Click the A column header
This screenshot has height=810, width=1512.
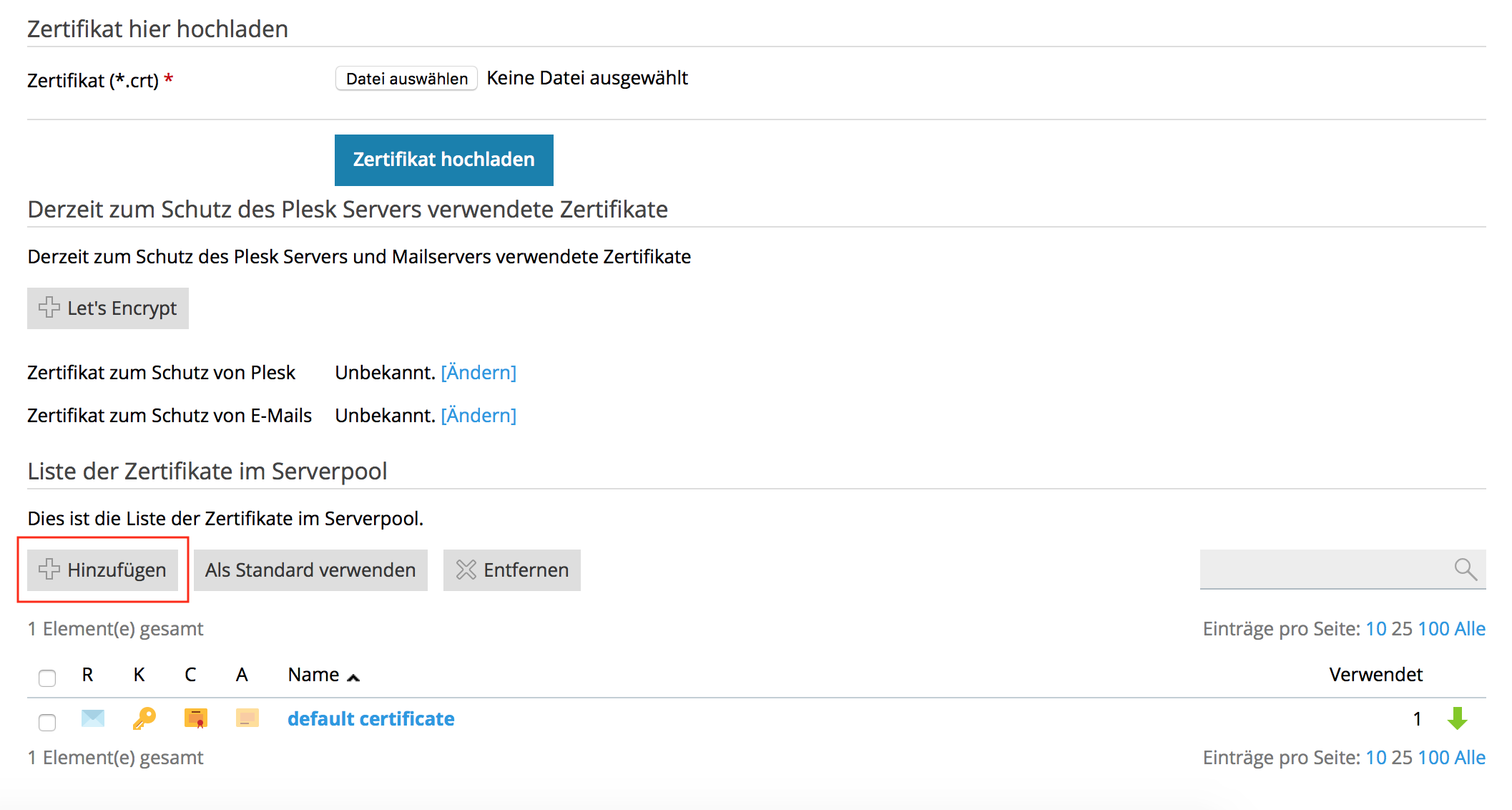tap(242, 675)
